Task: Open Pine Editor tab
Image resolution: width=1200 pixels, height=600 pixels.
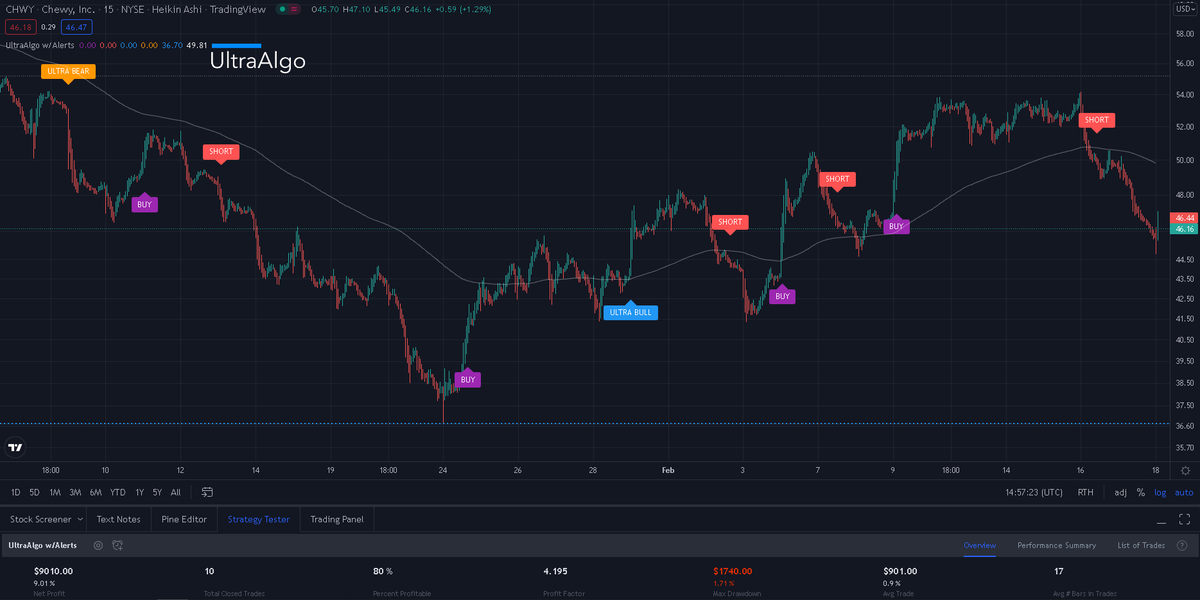Action: [x=184, y=519]
